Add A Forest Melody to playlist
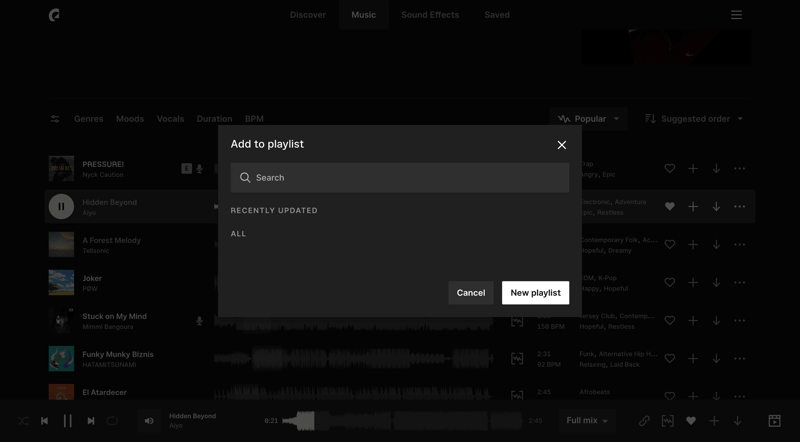The height and width of the screenshot is (442, 800). coord(693,244)
